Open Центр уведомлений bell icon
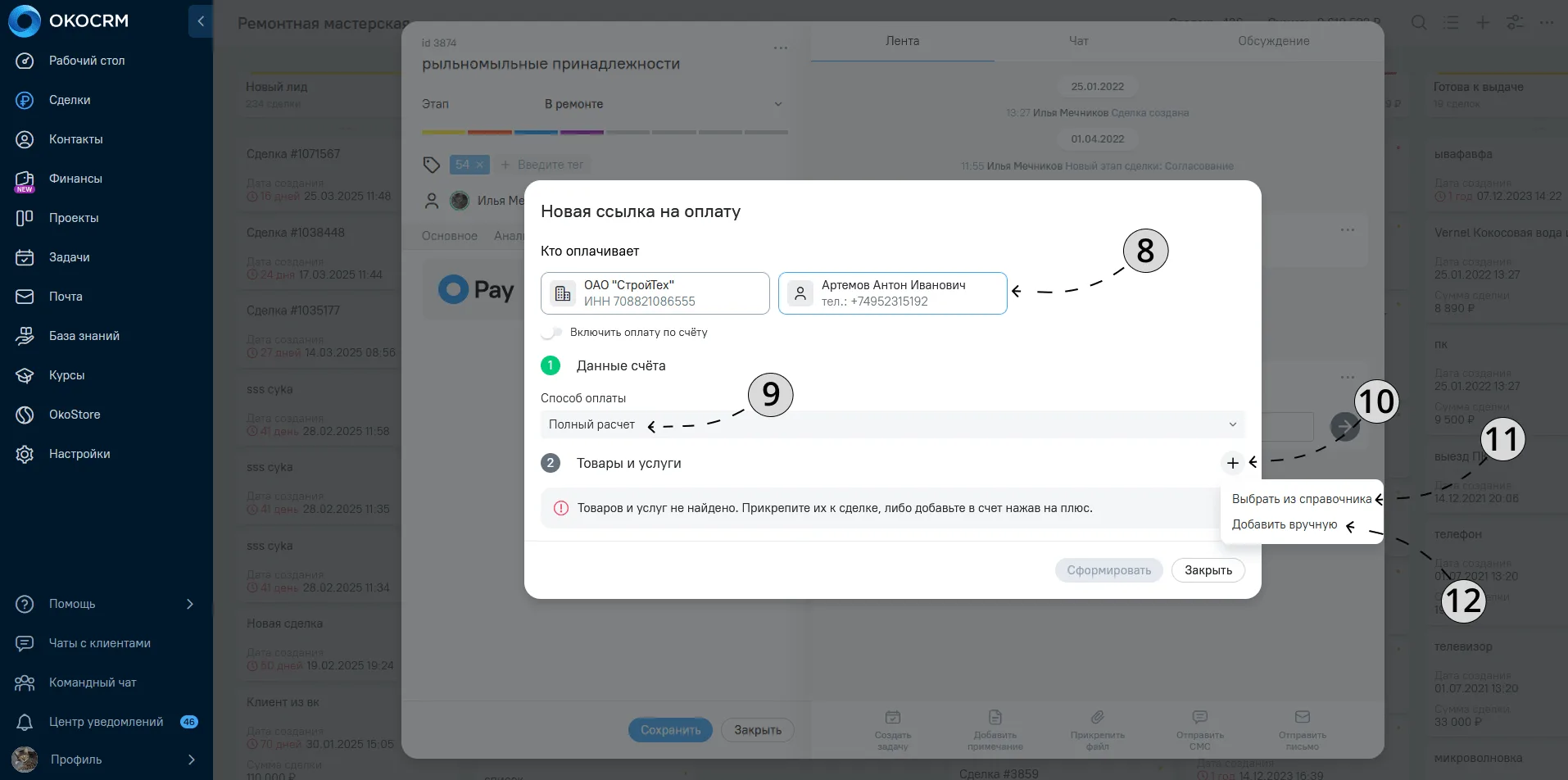The image size is (1568, 780). [25, 722]
